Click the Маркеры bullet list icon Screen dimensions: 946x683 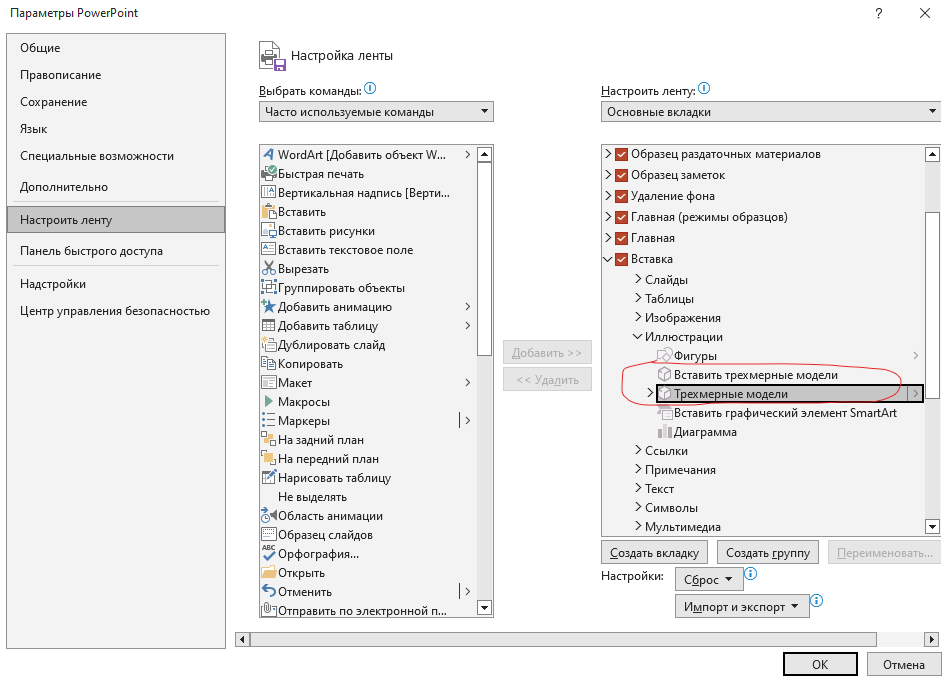(x=268, y=421)
